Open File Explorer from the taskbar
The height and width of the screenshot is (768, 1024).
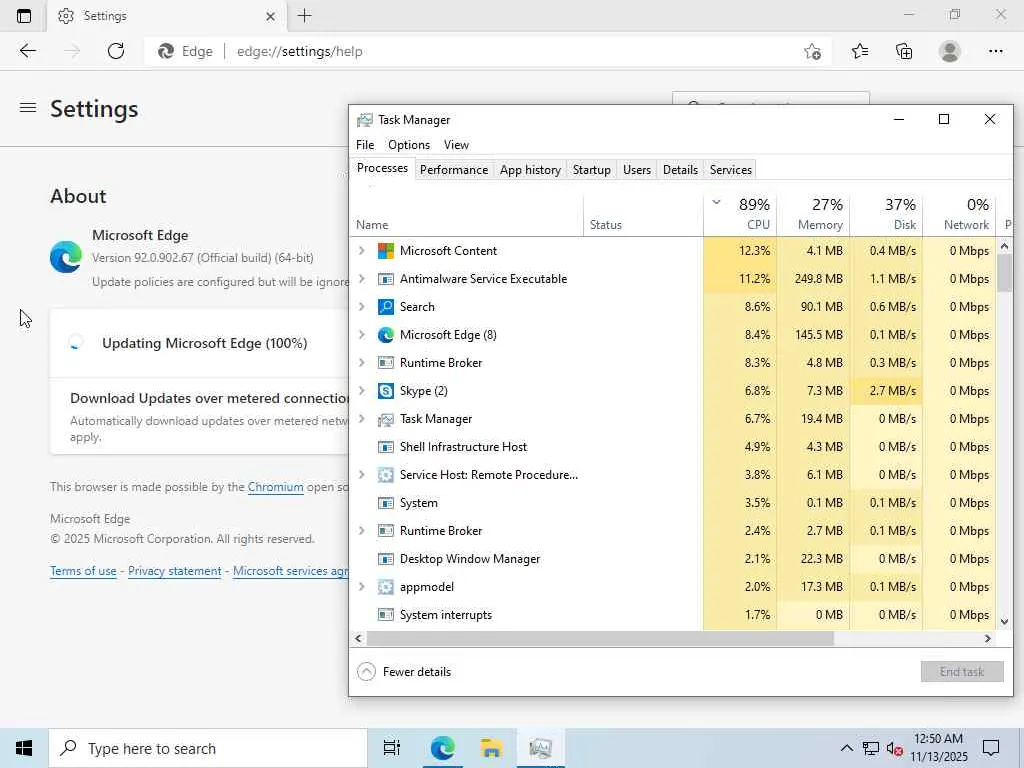pyautogui.click(x=491, y=748)
